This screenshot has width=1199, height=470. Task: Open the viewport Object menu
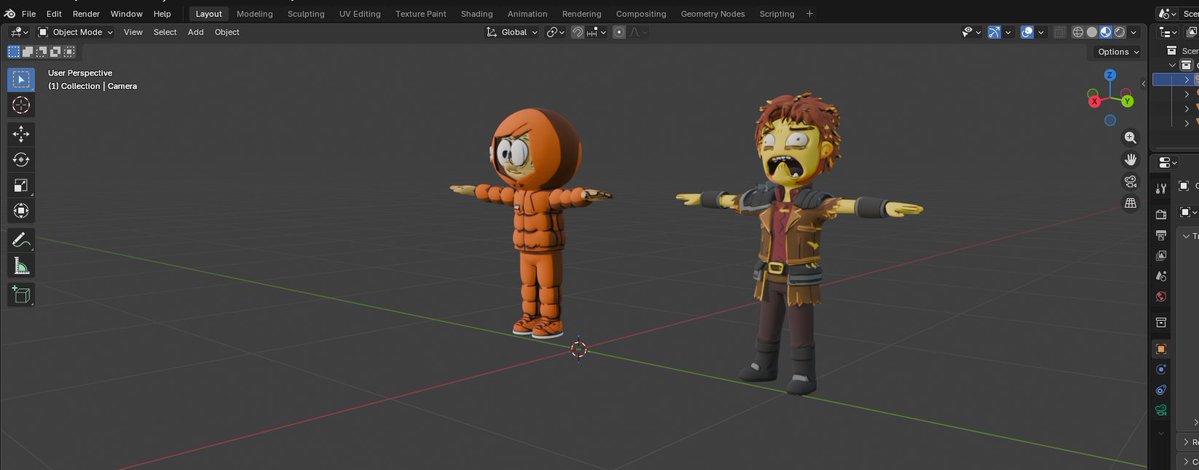[227, 32]
